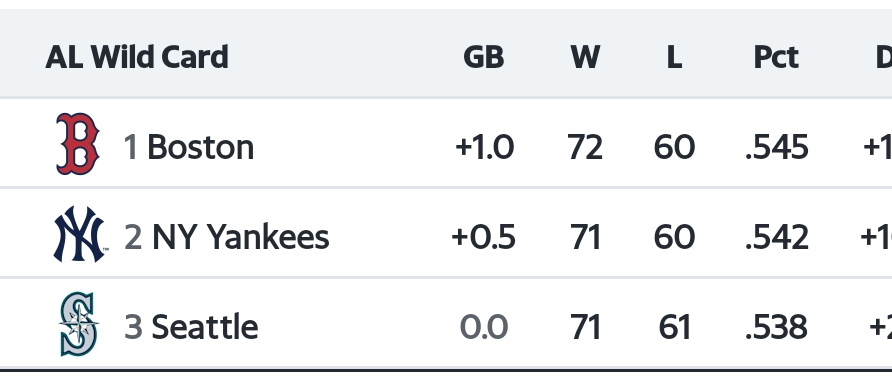The image size is (892, 384).
Task: Select the AL Wild Card header
Action: [137, 57]
